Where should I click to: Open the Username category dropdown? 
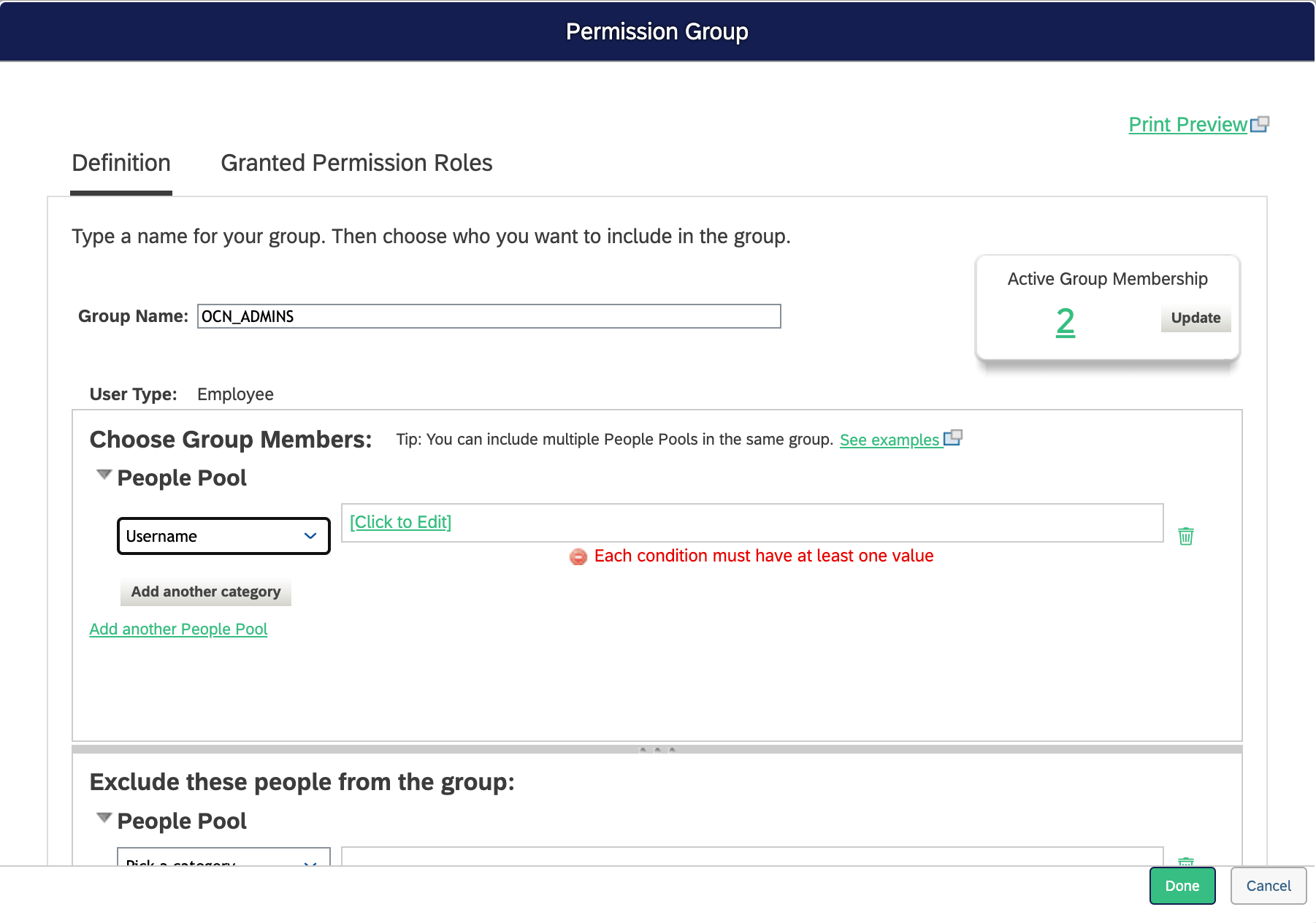[x=223, y=536]
